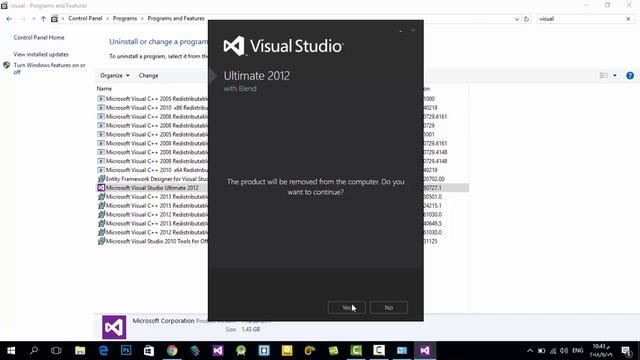Expand the address bar history dropdown
Viewport: 640px width, 360px height.
(517, 19)
